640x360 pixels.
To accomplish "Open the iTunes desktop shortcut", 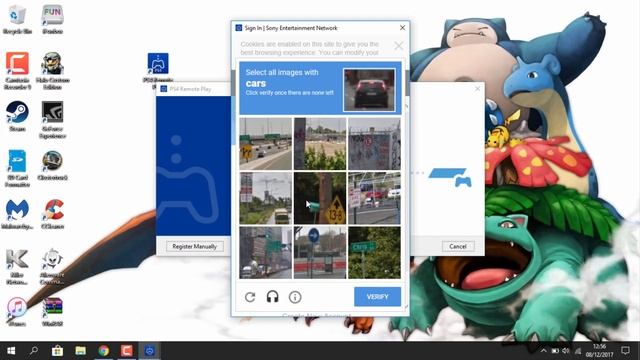I will [17, 312].
